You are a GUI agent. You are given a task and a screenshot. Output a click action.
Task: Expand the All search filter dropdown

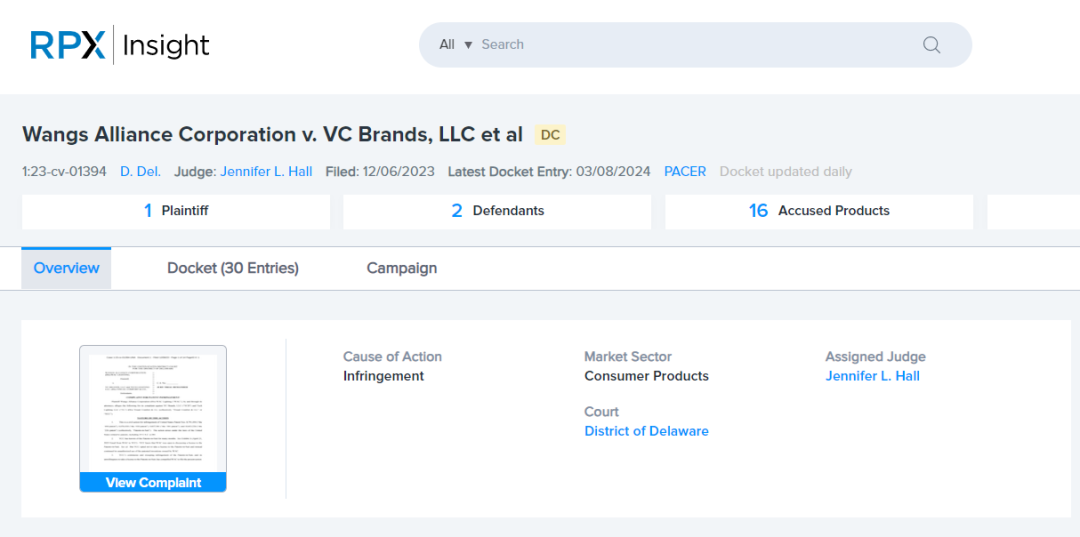(456, 45)
